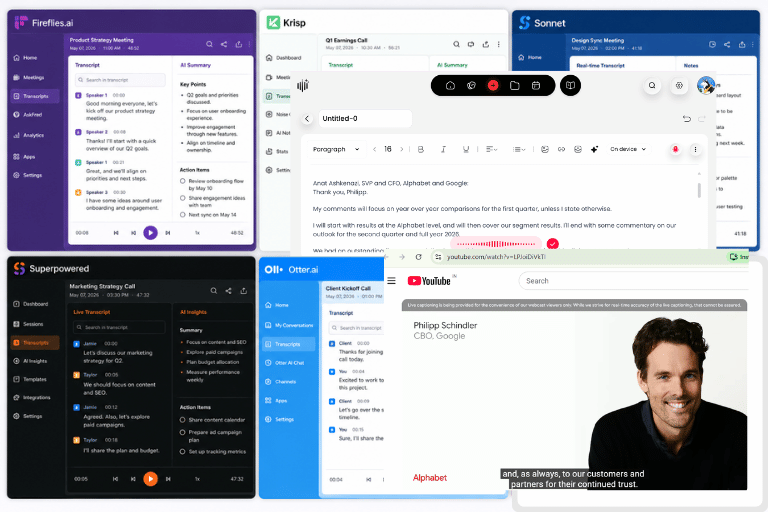Open the Paragraph style dropdown

click(x=336, y=149)
